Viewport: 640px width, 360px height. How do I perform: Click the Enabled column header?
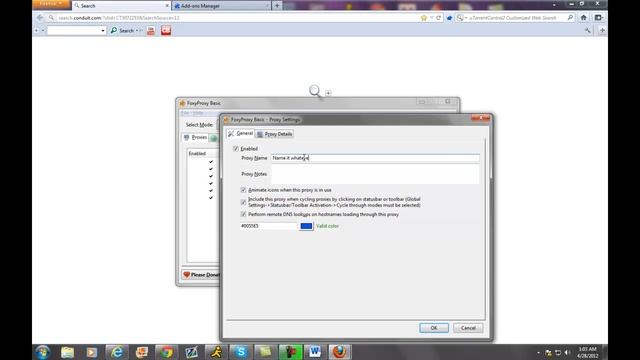click(202, 153)
